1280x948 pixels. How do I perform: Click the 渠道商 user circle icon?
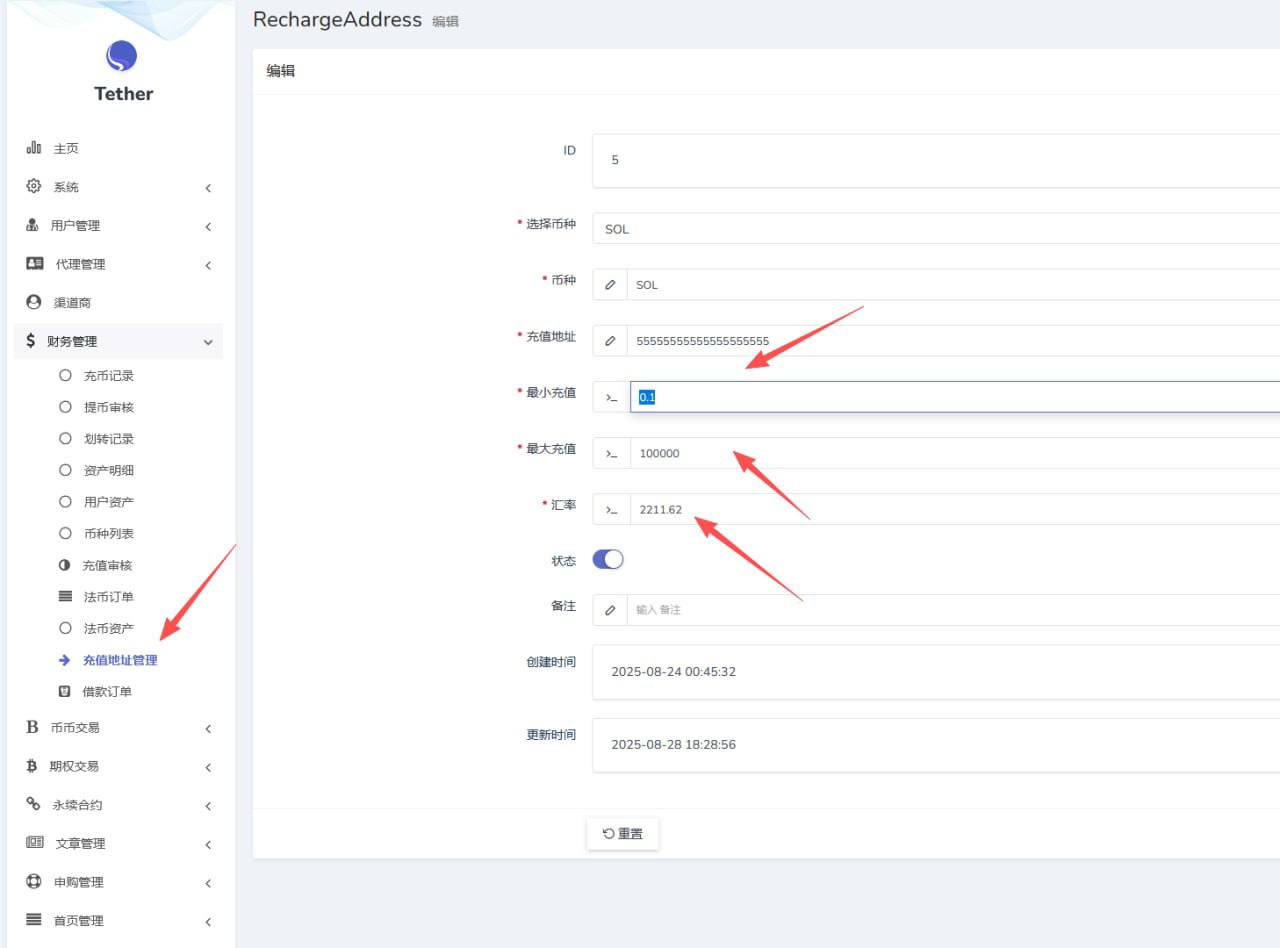tap(34, 302)
